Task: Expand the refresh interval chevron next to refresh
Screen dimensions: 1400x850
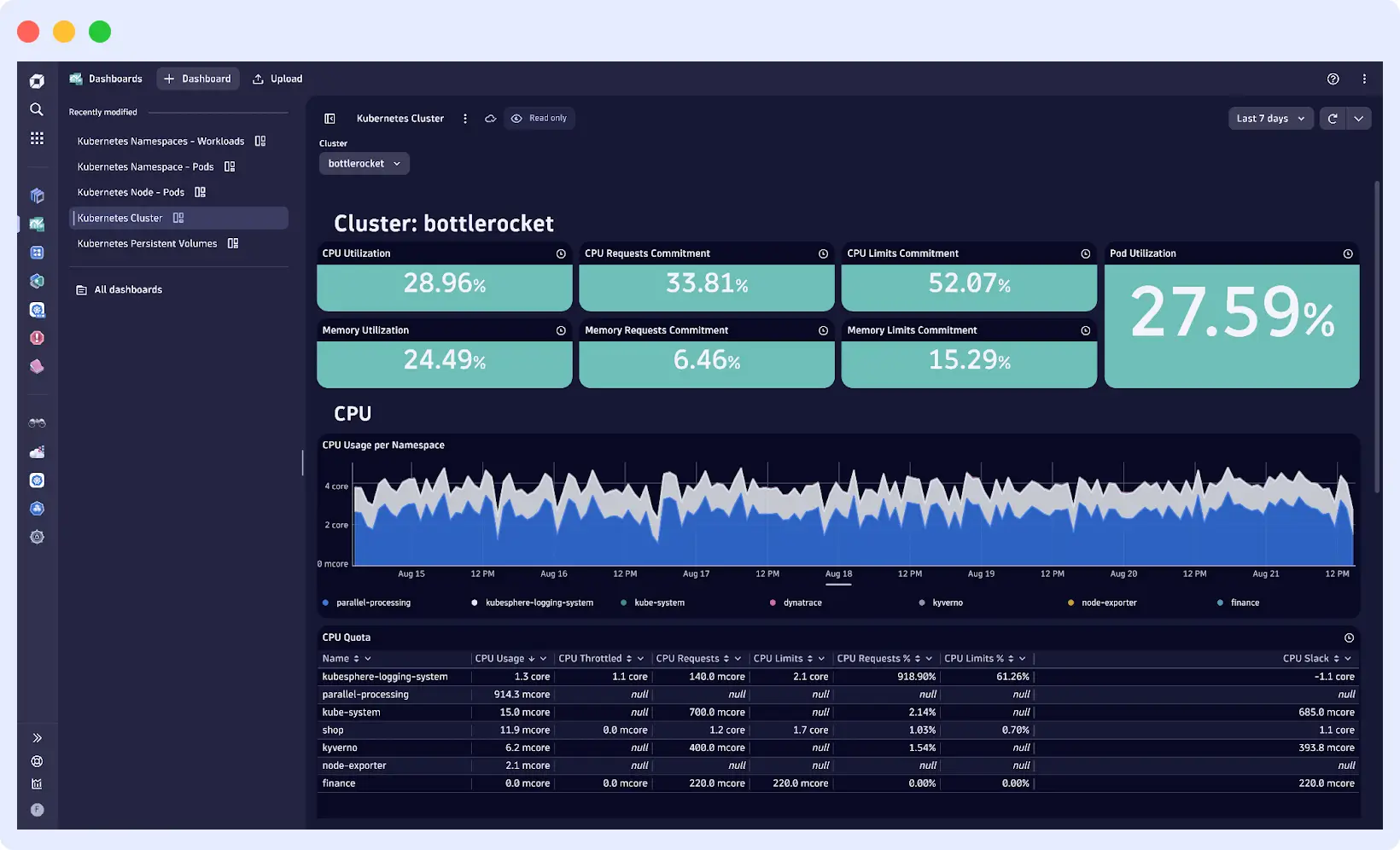Action: click(1359, 119)
